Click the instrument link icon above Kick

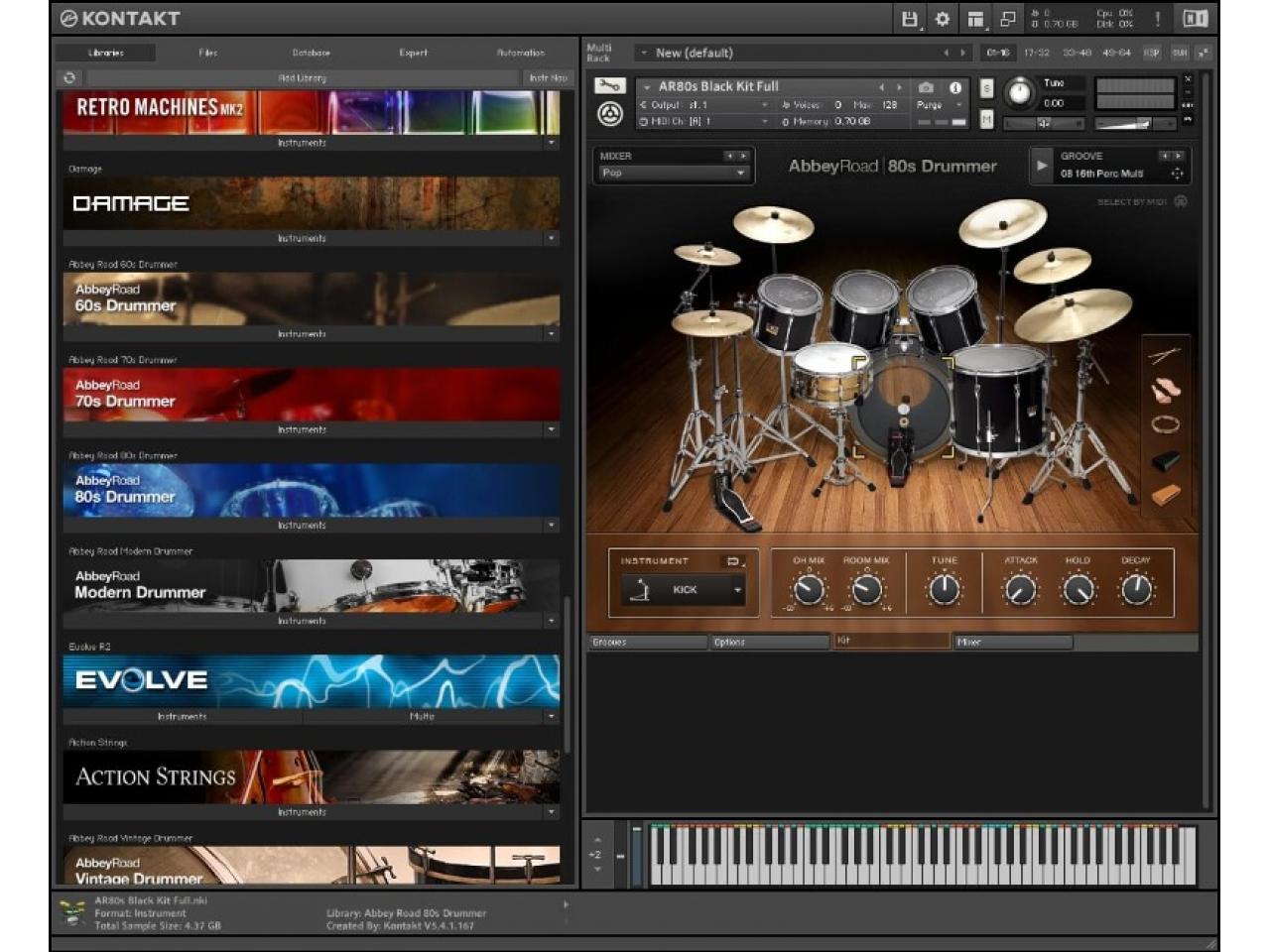(x=733, y=561)
